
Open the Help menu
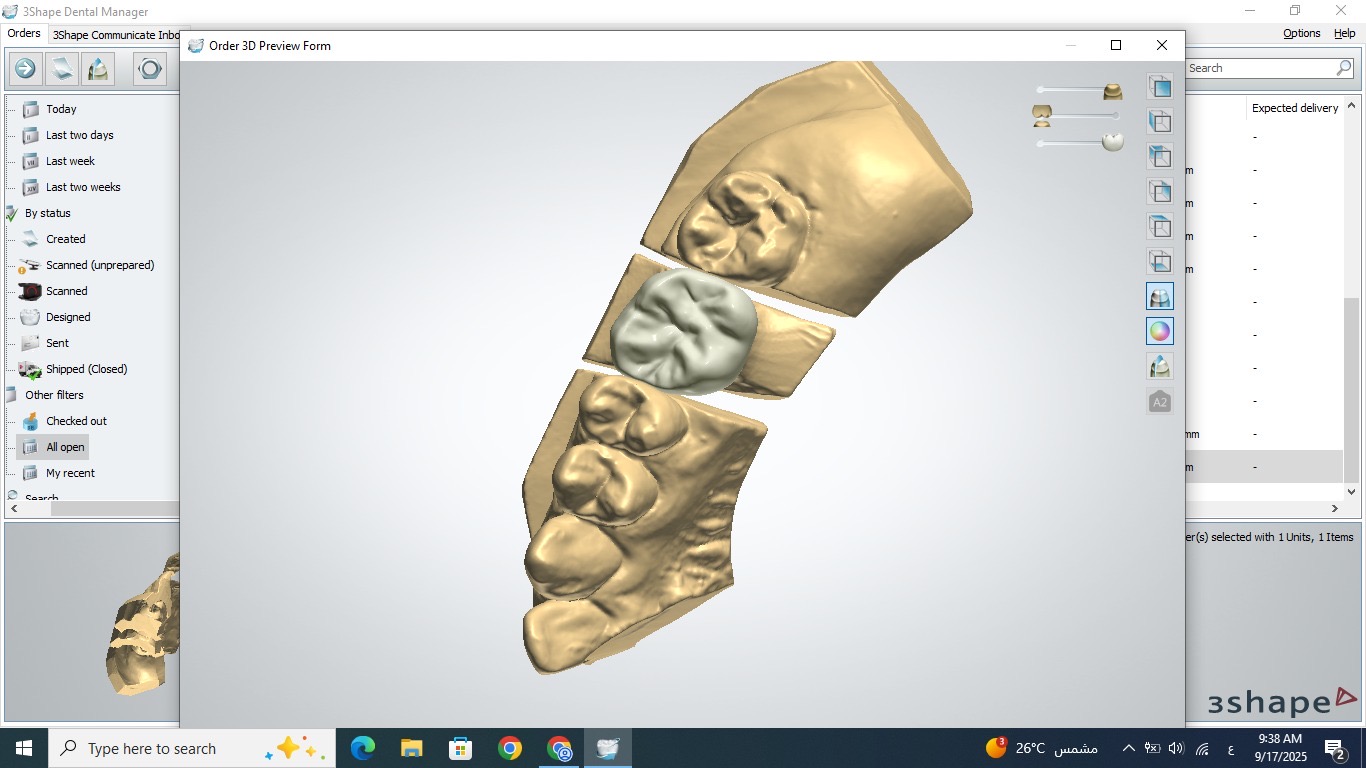[1344, 33]
